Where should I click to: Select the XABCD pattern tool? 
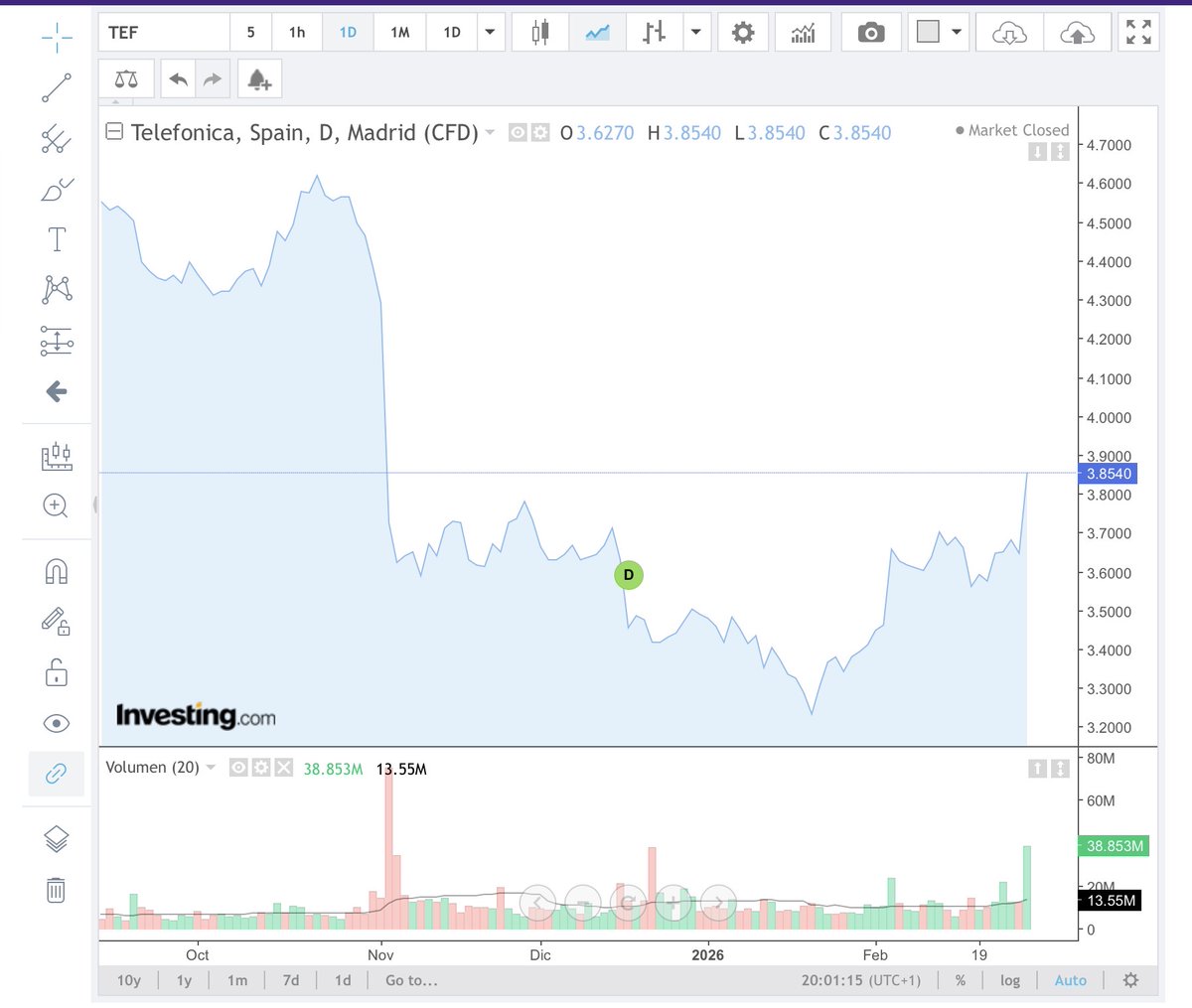(x=57, y=290)
